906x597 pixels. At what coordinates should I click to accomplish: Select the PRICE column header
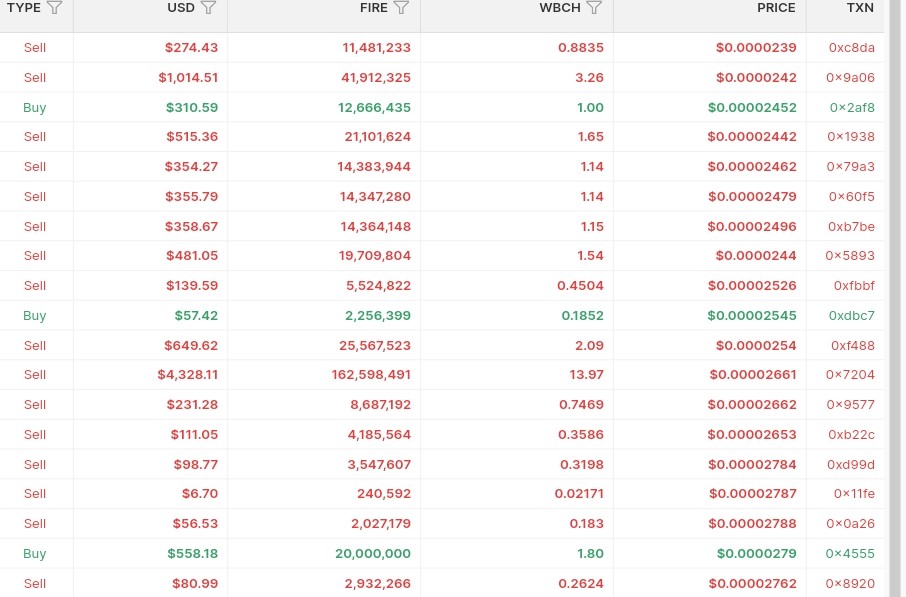coord(776,8)
